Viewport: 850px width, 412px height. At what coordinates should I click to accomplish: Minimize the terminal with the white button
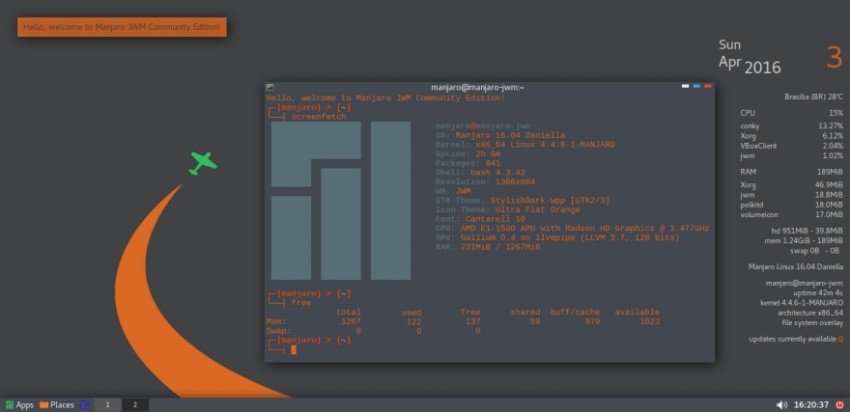point(686,86)
